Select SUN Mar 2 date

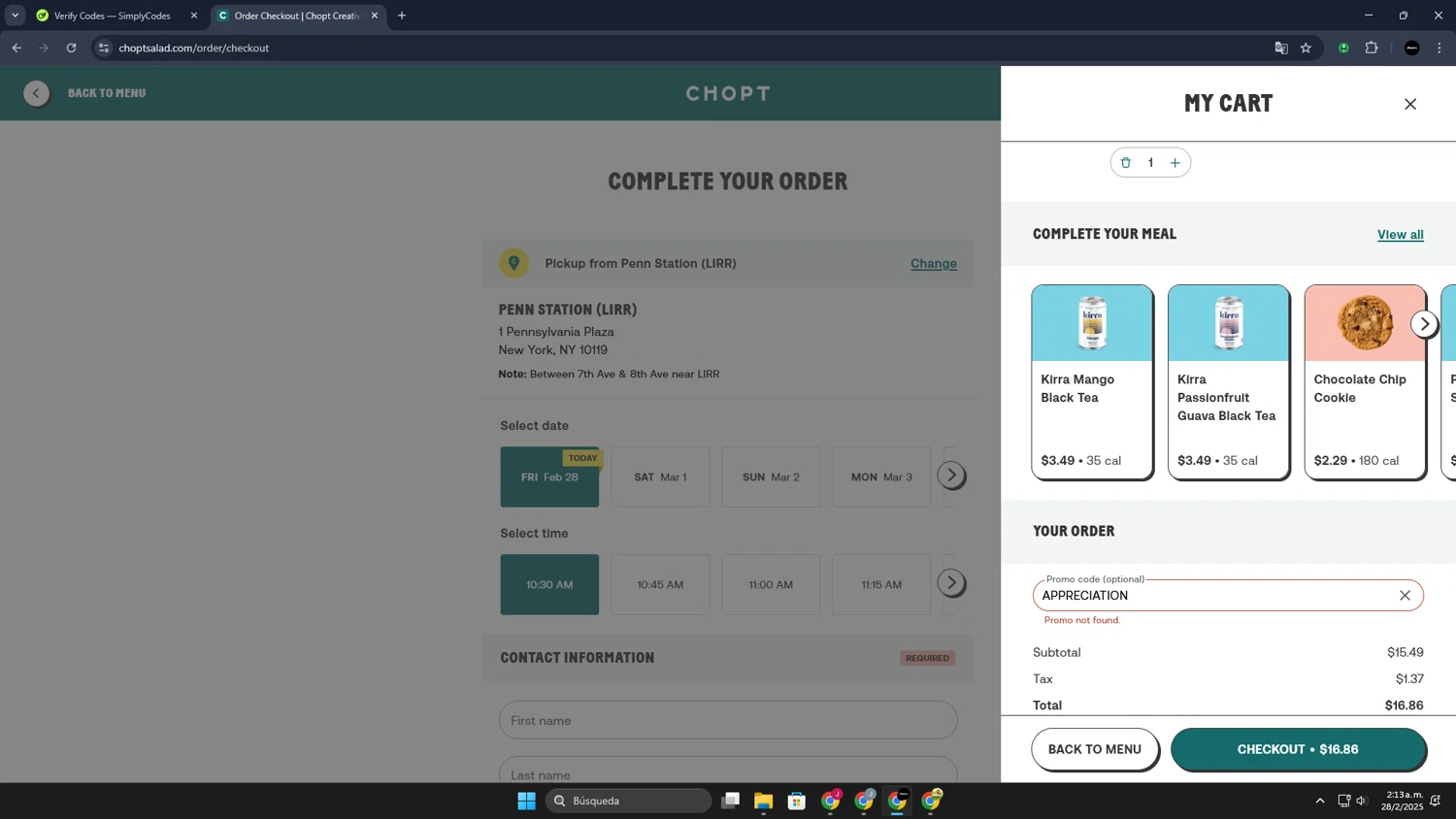[x=771, y=476]
